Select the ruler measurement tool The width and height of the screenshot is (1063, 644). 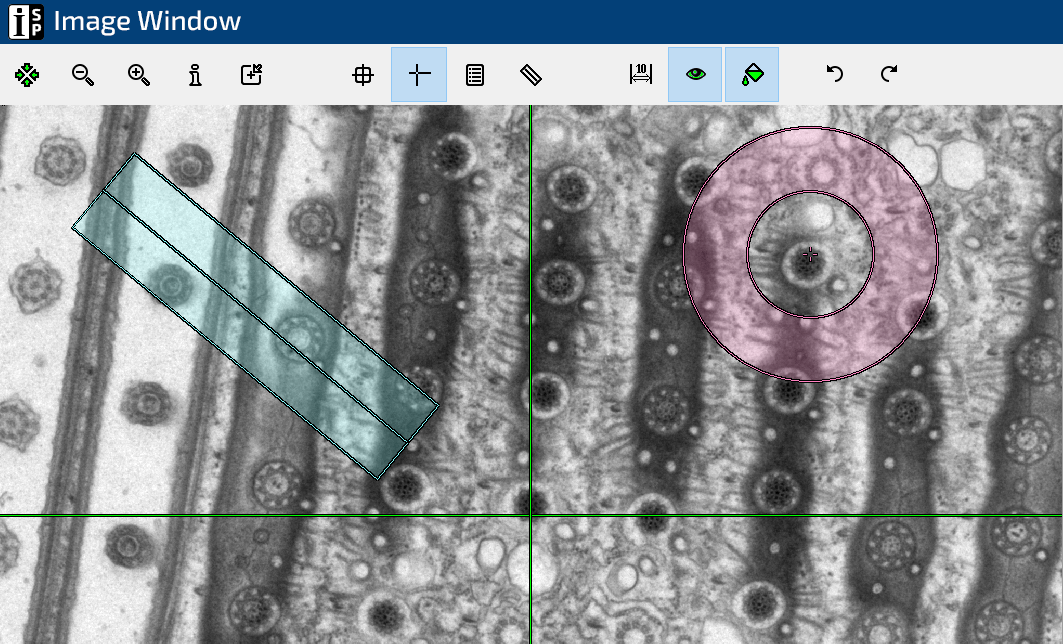click(x=531, y=75)
